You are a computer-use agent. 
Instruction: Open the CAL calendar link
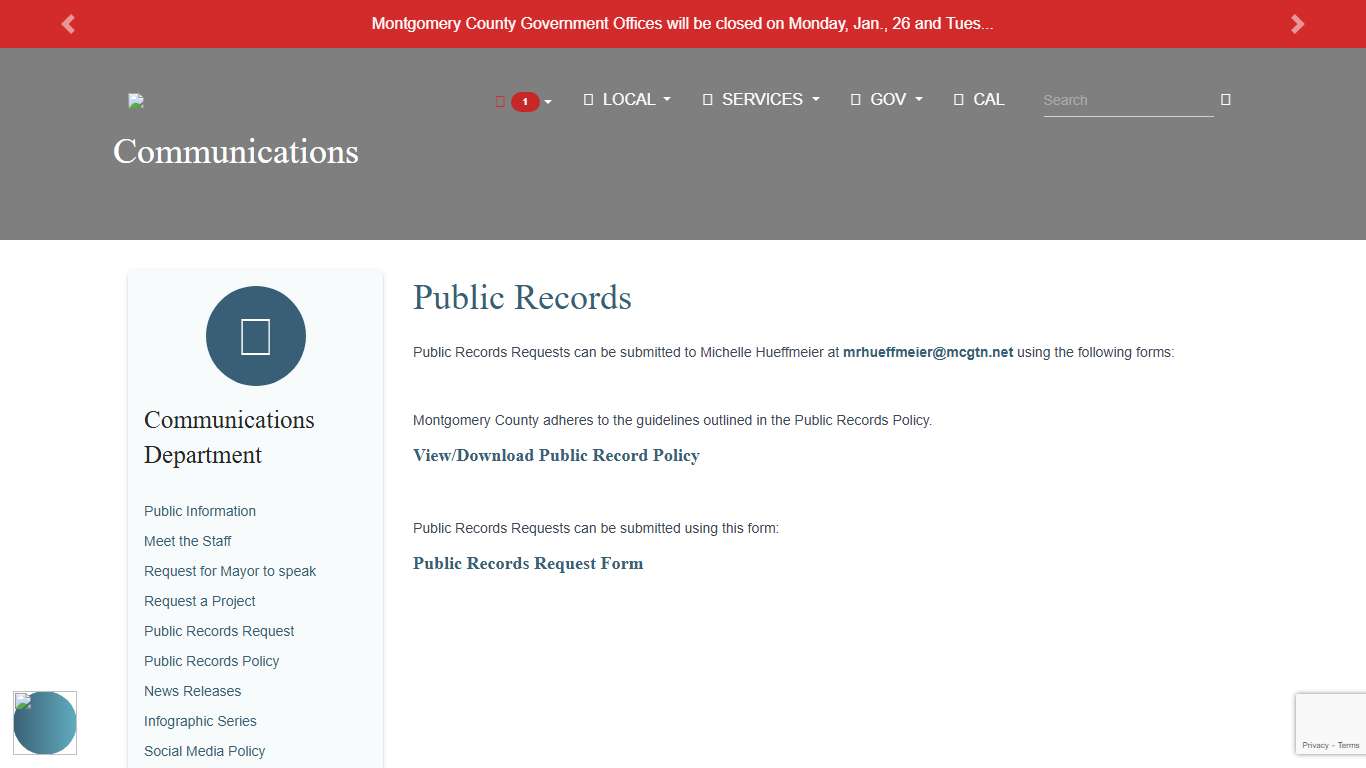pyautogui.click(x=978, y=100)
